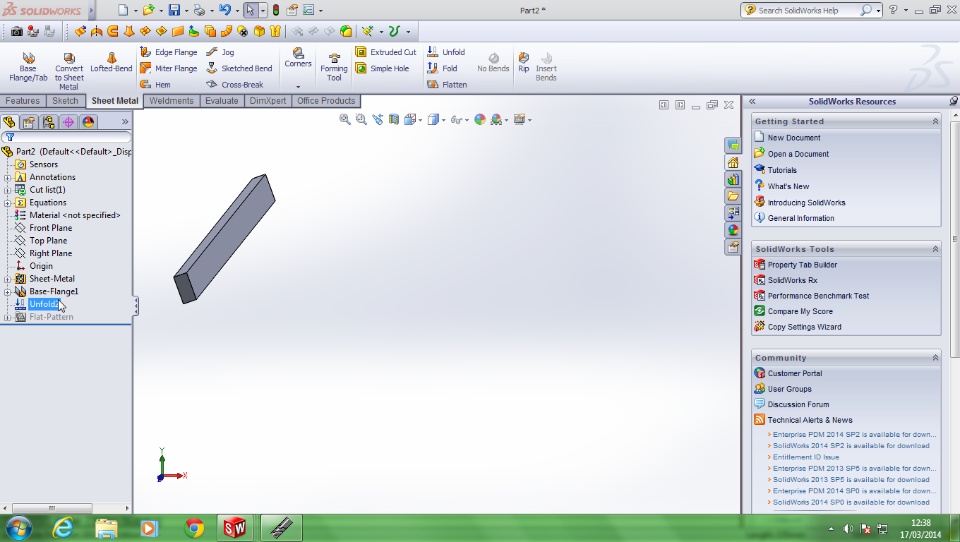This screenshot has height=542, width=960.
Task: Click the Extruded Cut tool
Action: tap(386, 52)
